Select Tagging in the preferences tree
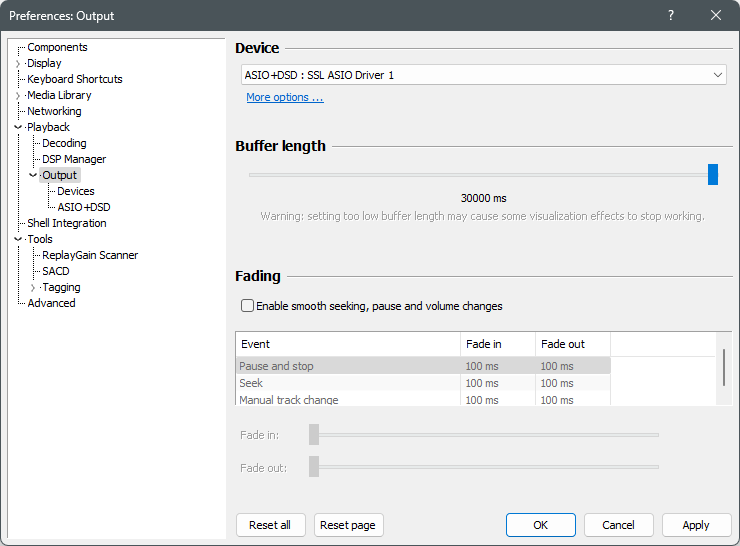The height and width of the screenshot is (546, 740). coord(61,287)
